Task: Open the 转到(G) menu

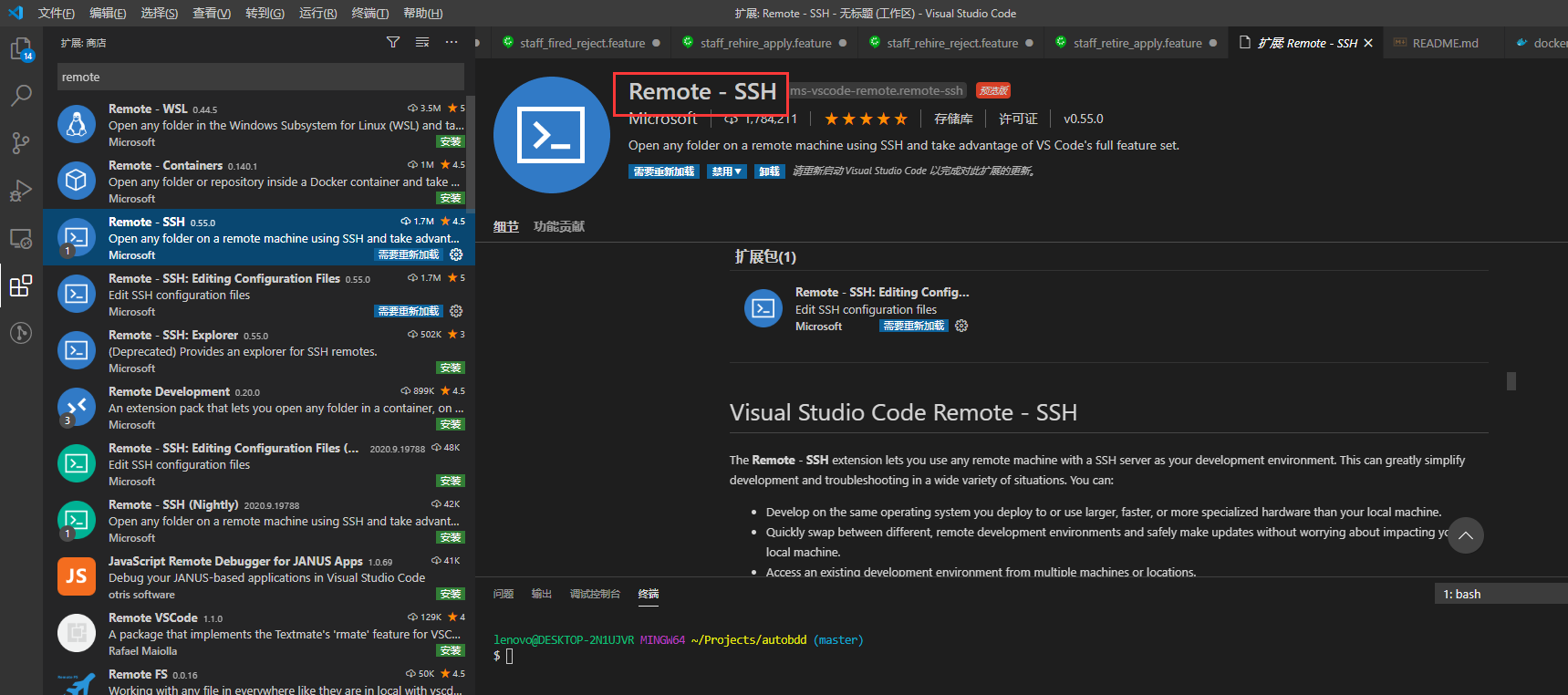Action: (x=265, y=13)
